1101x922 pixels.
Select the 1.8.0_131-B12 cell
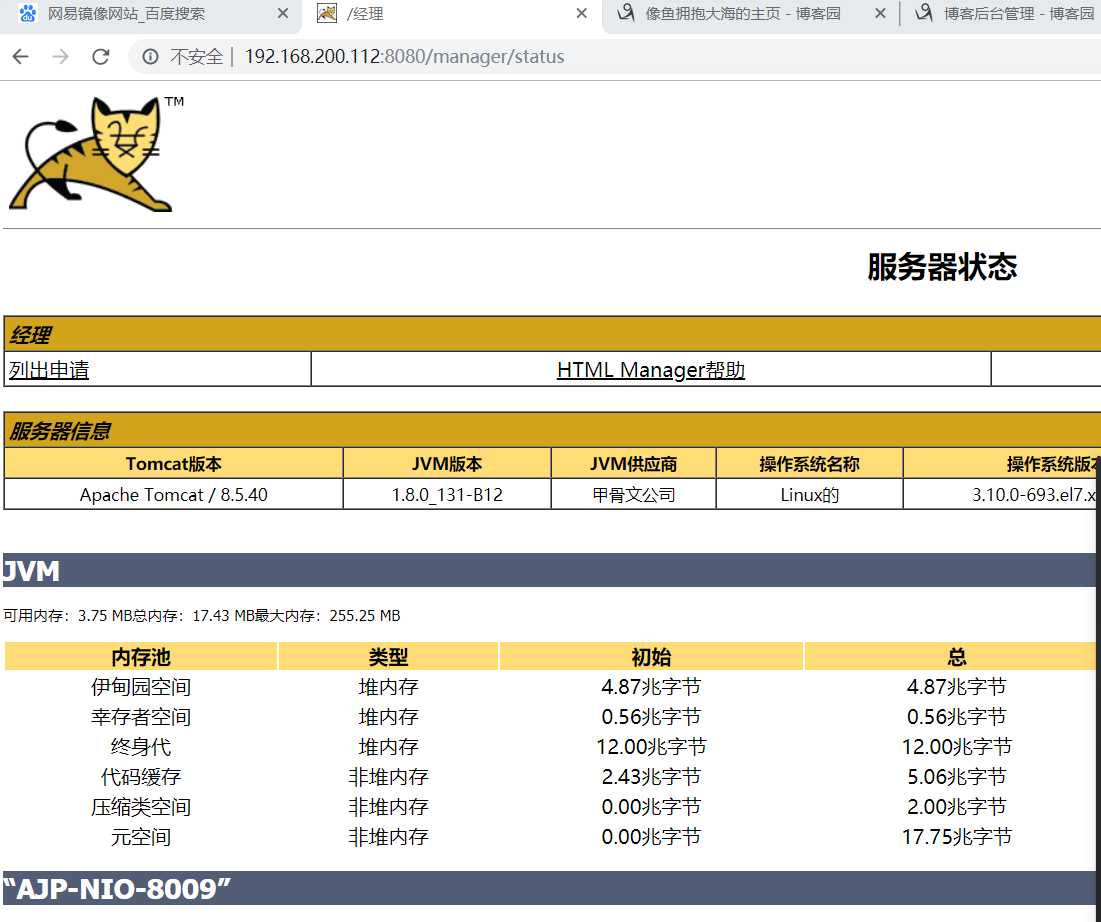pos(447,494)
